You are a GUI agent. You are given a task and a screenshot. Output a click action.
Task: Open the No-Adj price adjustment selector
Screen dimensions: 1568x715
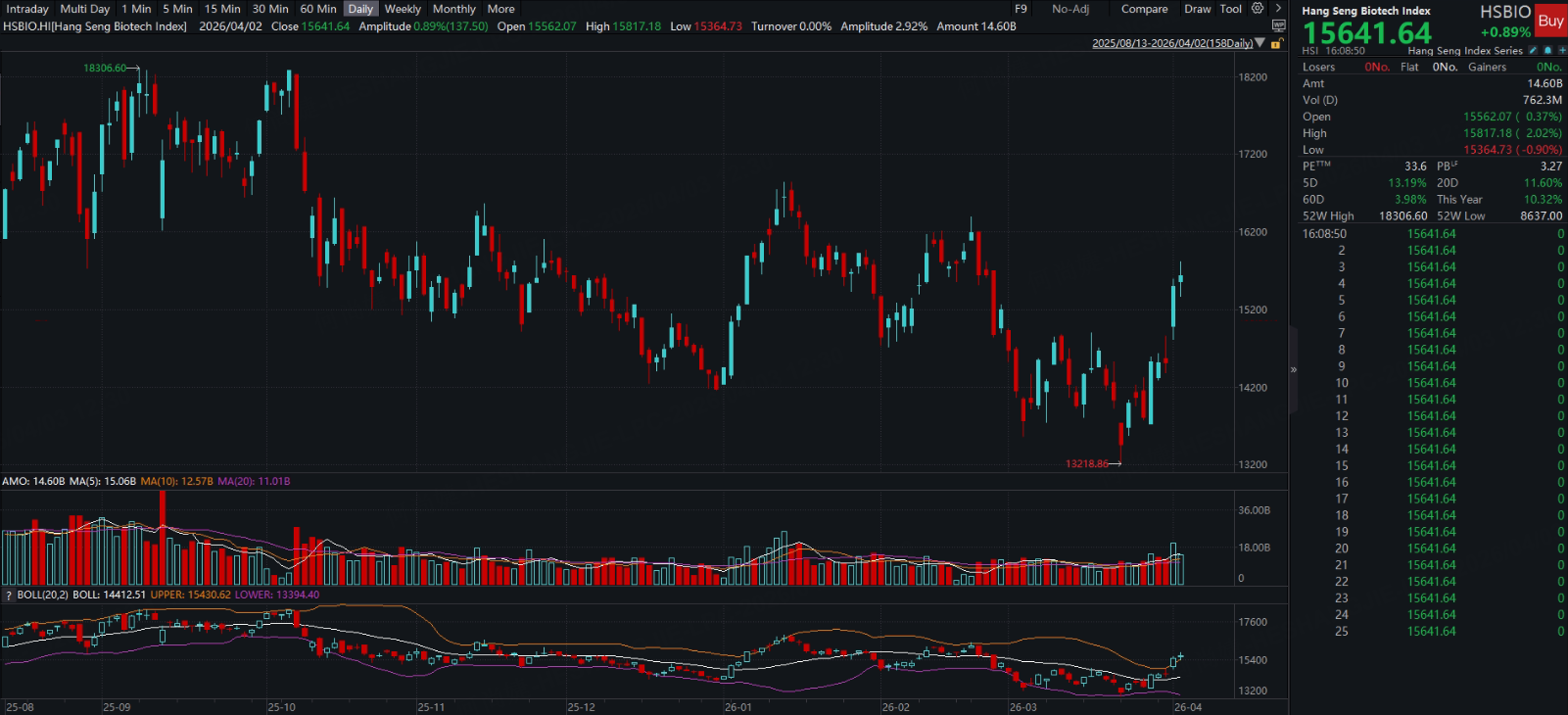tap(1069, 9)
